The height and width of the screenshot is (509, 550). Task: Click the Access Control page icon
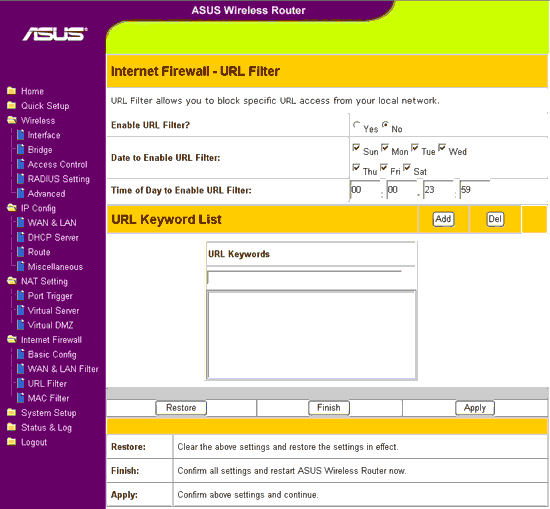coord(21,164)
